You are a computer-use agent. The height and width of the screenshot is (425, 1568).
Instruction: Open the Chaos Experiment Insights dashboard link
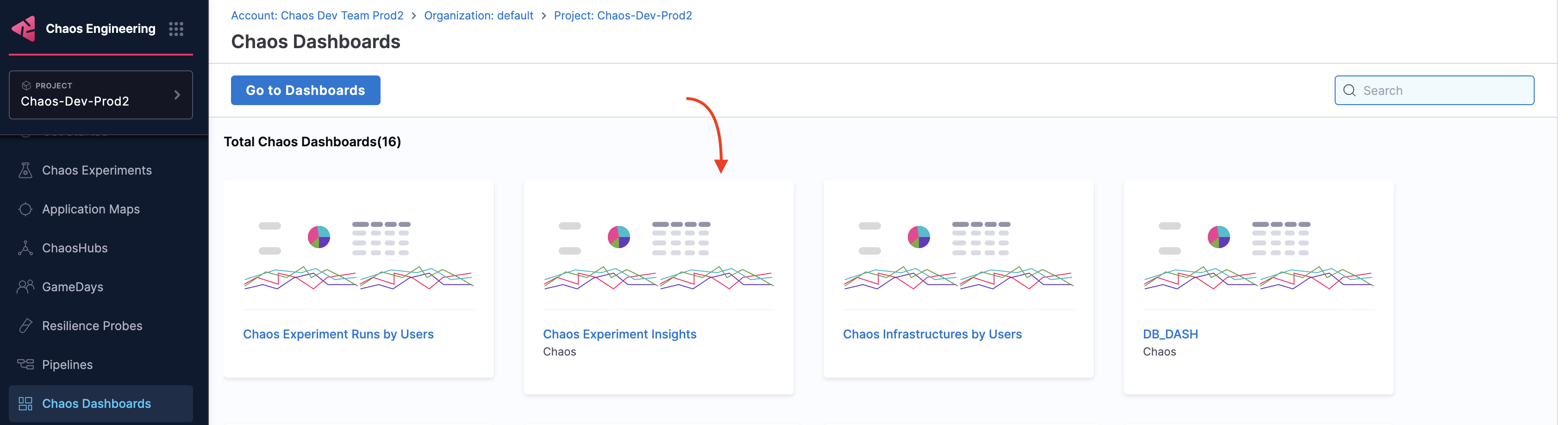click(x=619, y=334)
